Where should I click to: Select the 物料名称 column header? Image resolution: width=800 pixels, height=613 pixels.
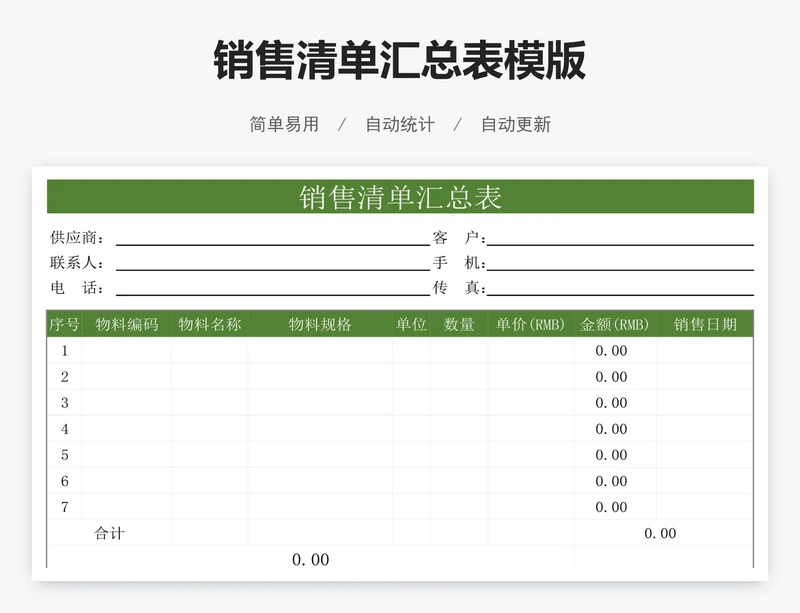[210, 324]
